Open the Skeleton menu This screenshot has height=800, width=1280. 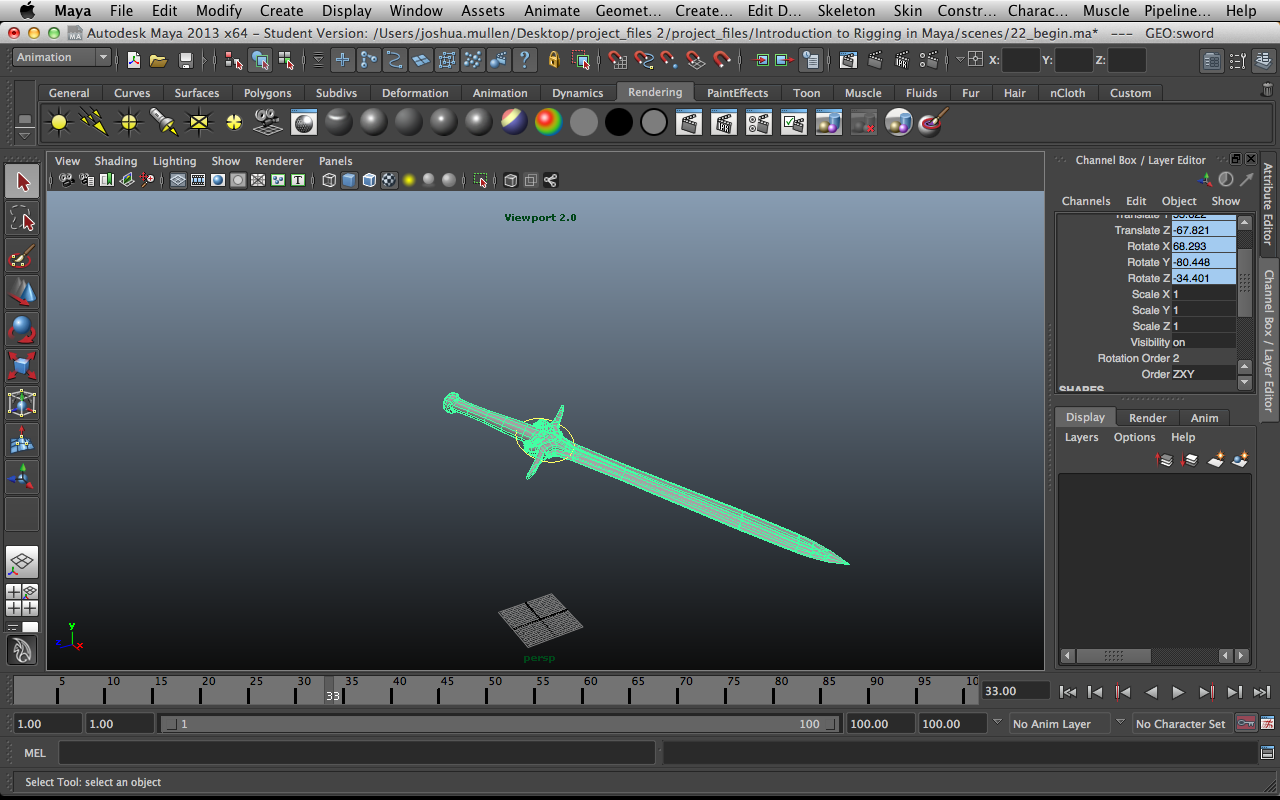point(846,11)
